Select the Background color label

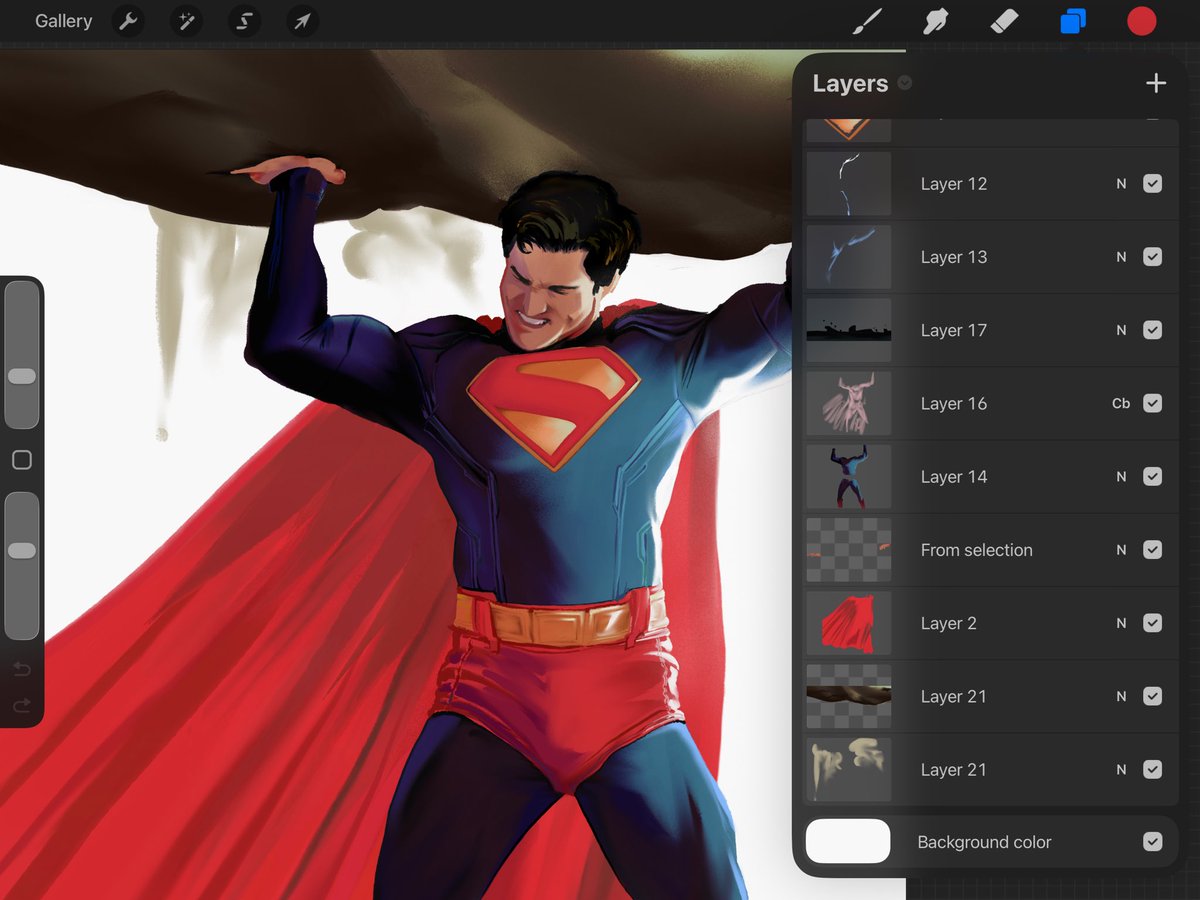pyautogui.click(x=985, y=842)
